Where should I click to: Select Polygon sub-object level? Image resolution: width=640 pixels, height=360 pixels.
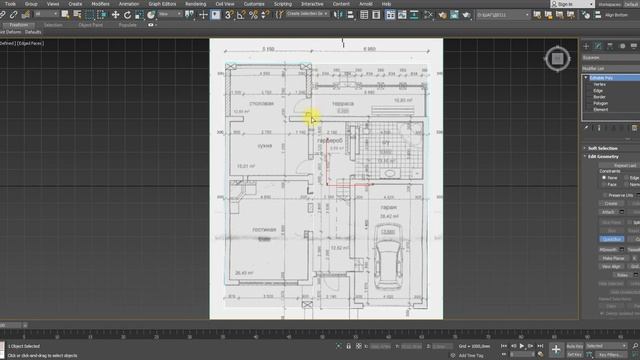tap(600, 103)
